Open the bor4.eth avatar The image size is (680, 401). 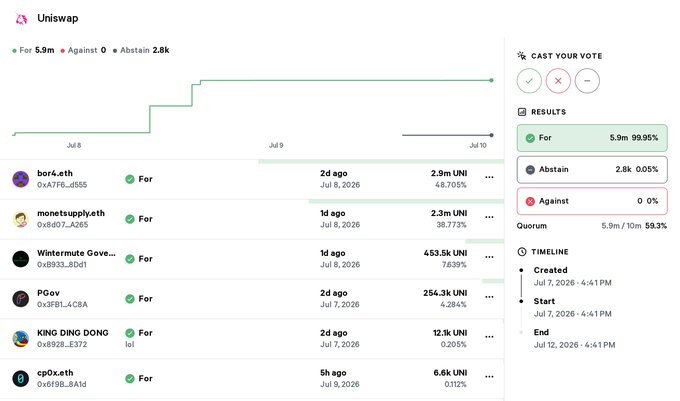pos(20,179)
